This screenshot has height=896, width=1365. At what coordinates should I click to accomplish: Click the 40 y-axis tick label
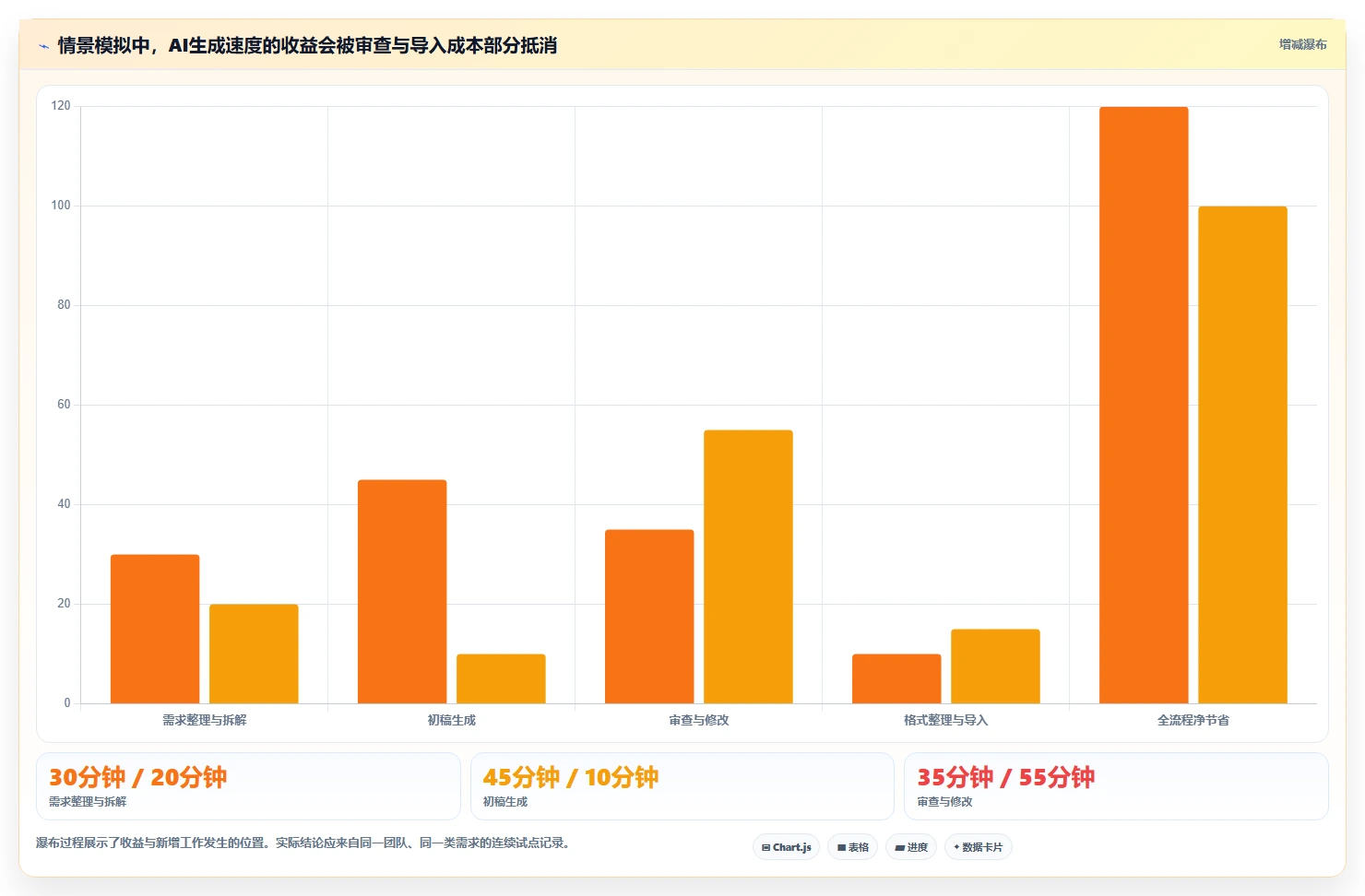(64, 504)
